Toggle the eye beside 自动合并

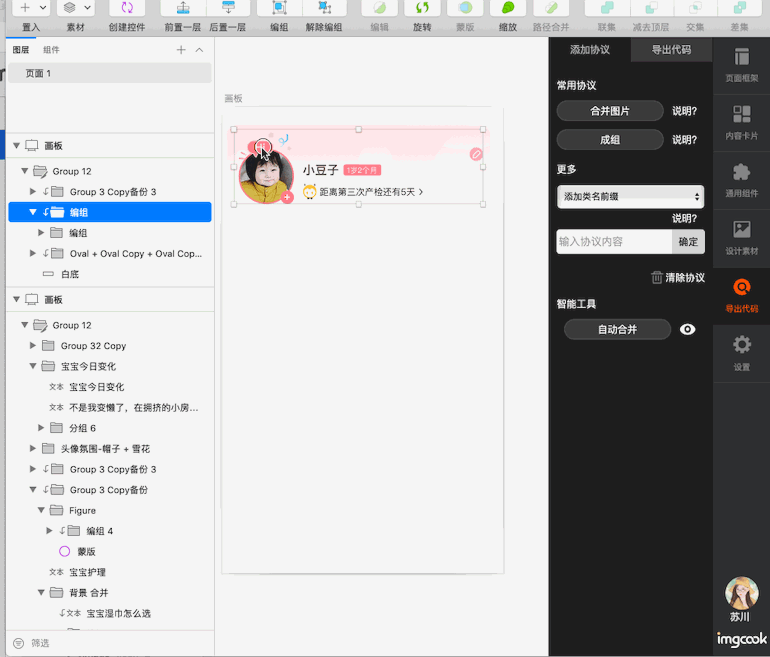coord(688,329)
